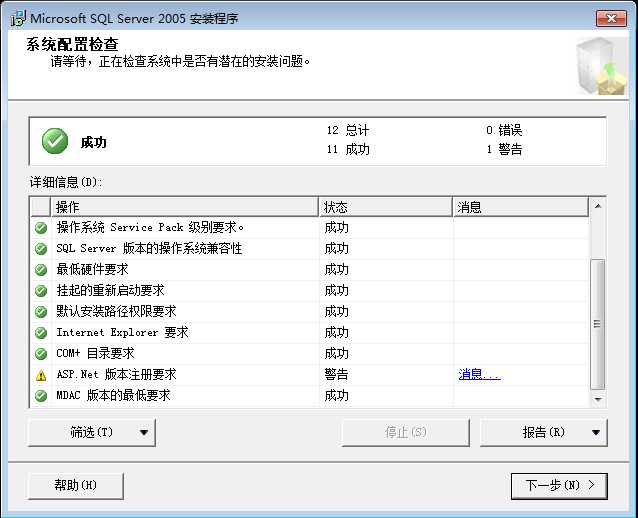Click the blank icon column header
The image size is (638, 518).
(40, 207)
